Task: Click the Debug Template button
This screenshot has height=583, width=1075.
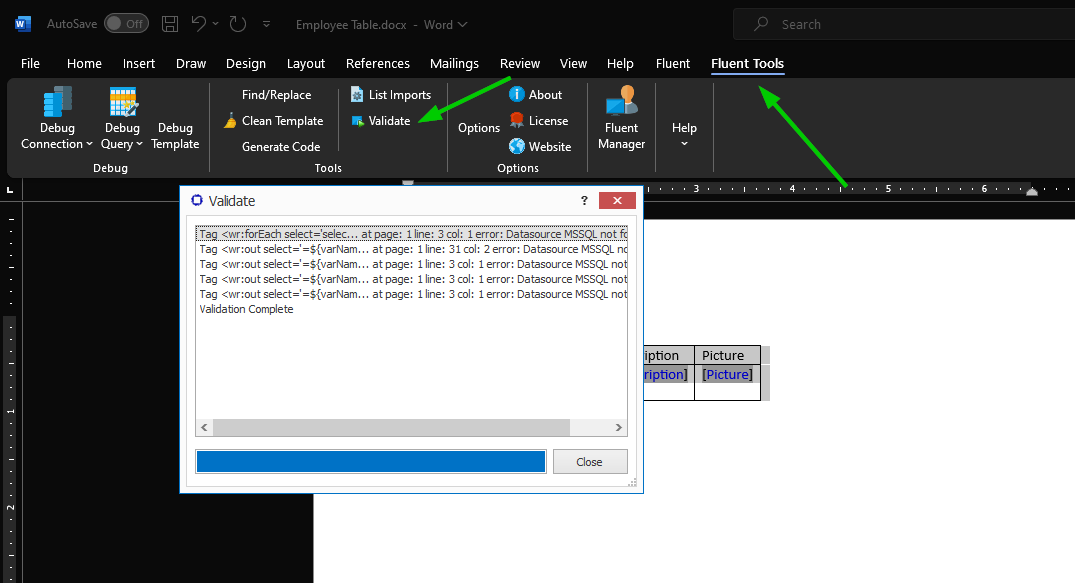Action: 175,136
